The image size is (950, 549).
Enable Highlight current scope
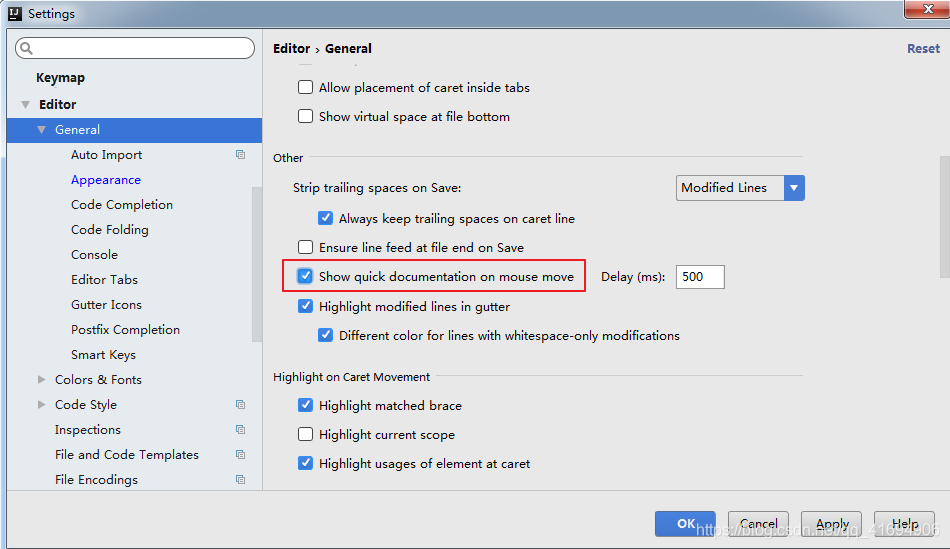click(305, 434)
